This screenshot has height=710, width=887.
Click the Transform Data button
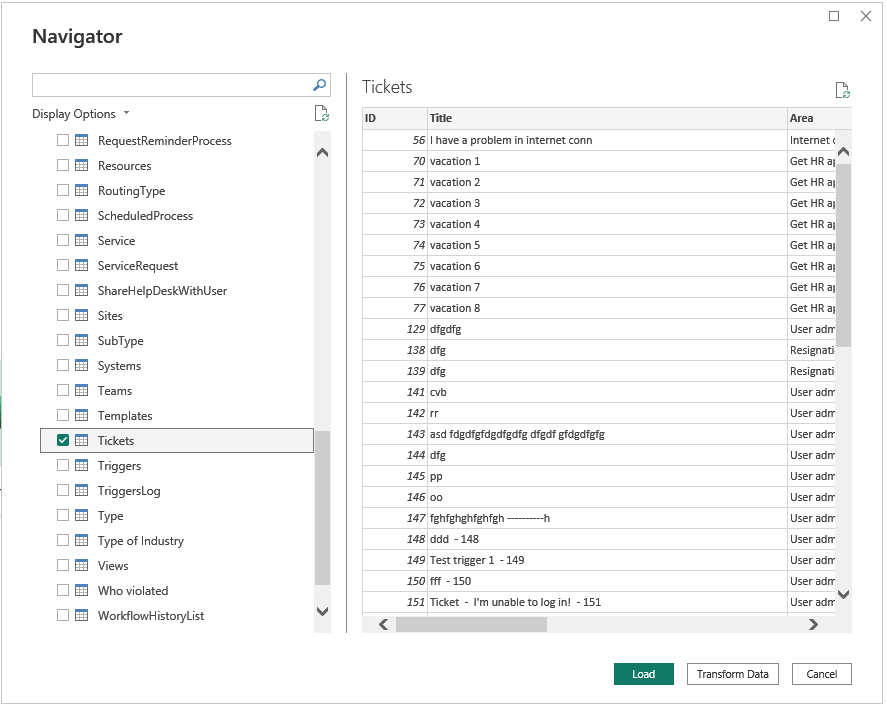[732, 674]
